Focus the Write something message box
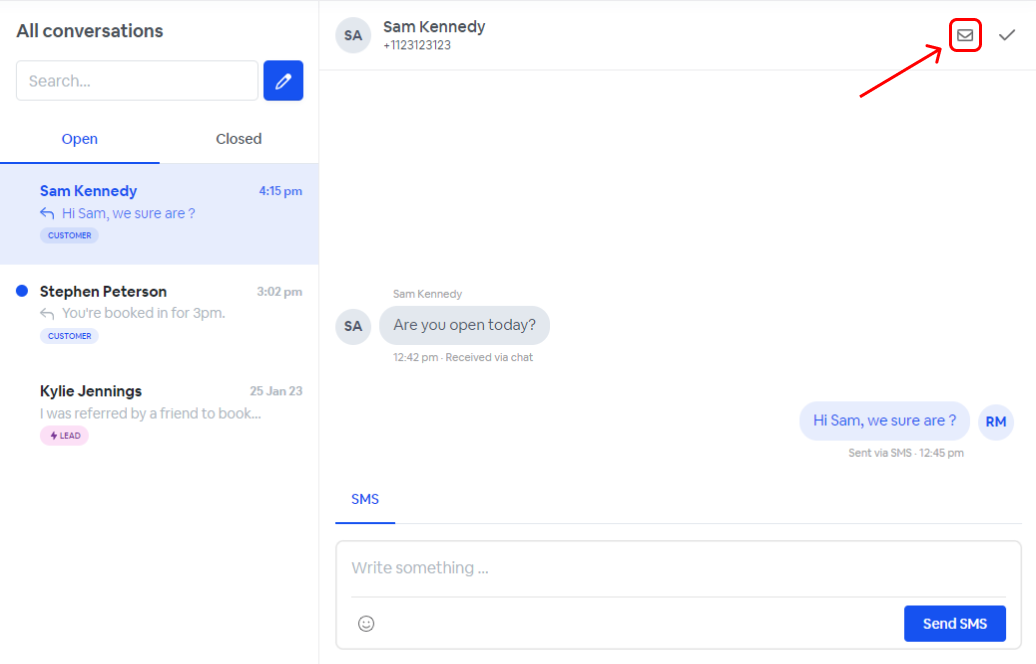 tap(678, 568)
